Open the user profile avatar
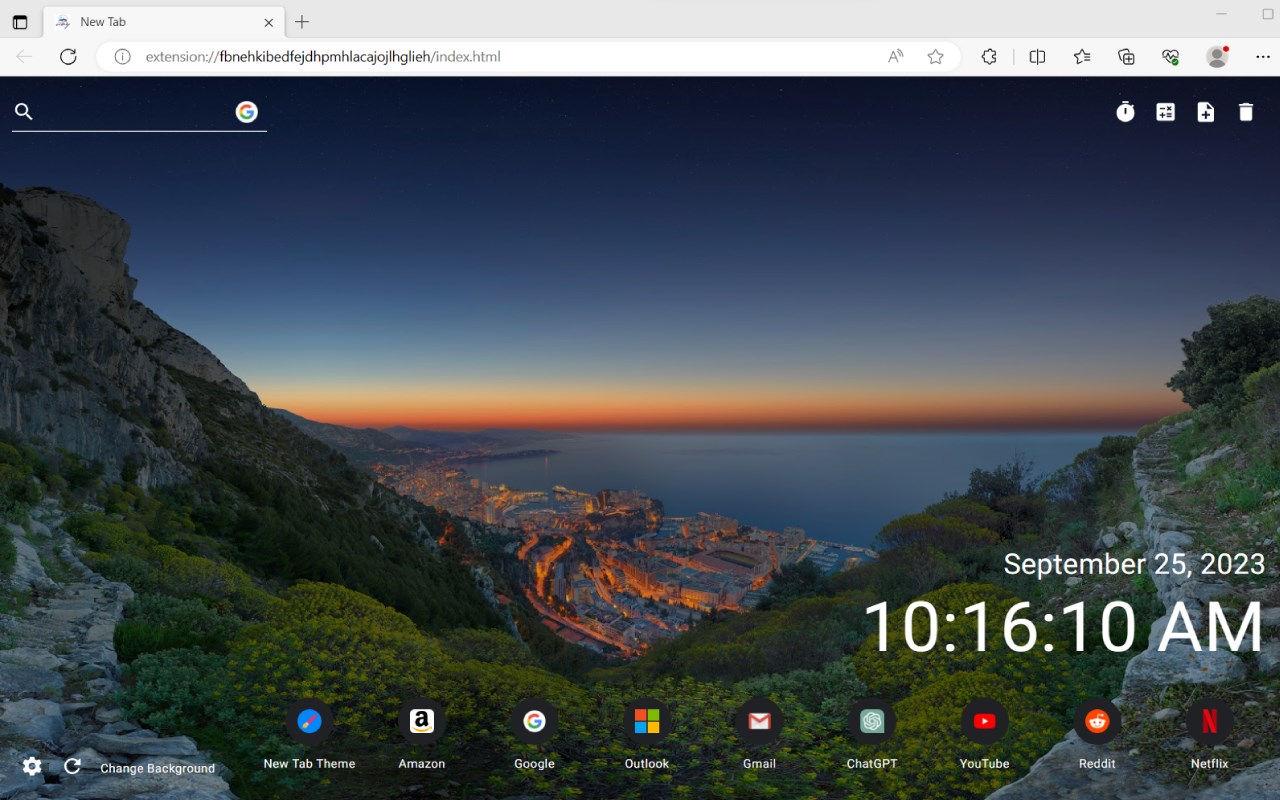This screenshot has width=1280, height=800. (1217, 57)
